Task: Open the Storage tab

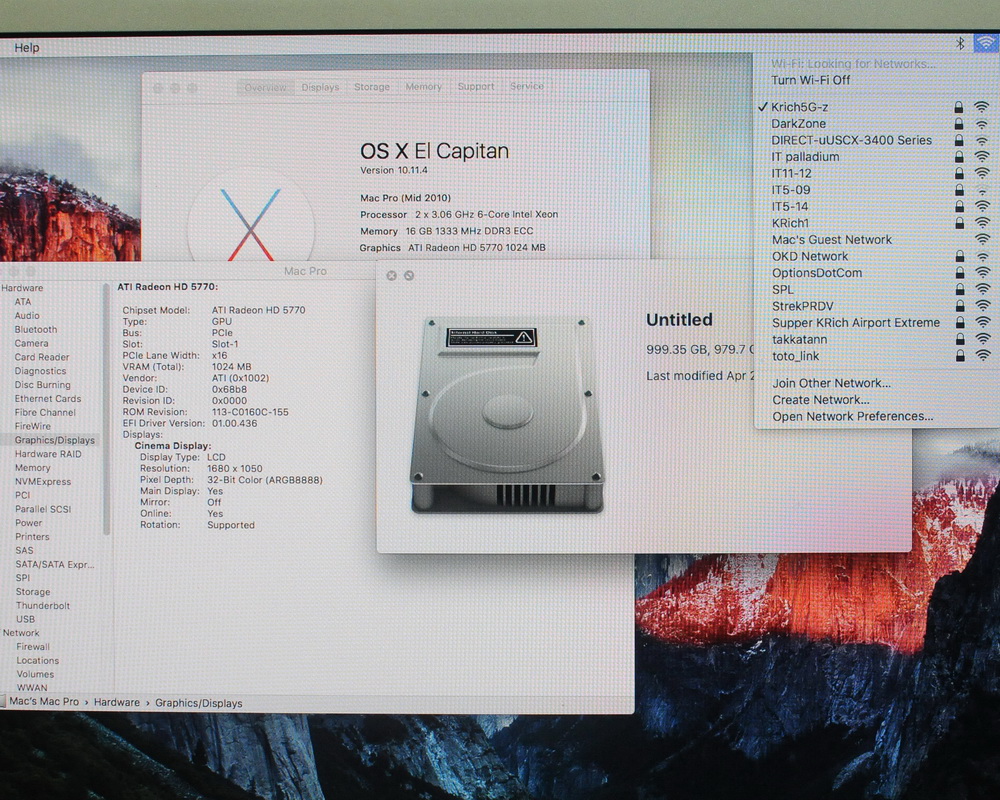Action: point(372,87)
